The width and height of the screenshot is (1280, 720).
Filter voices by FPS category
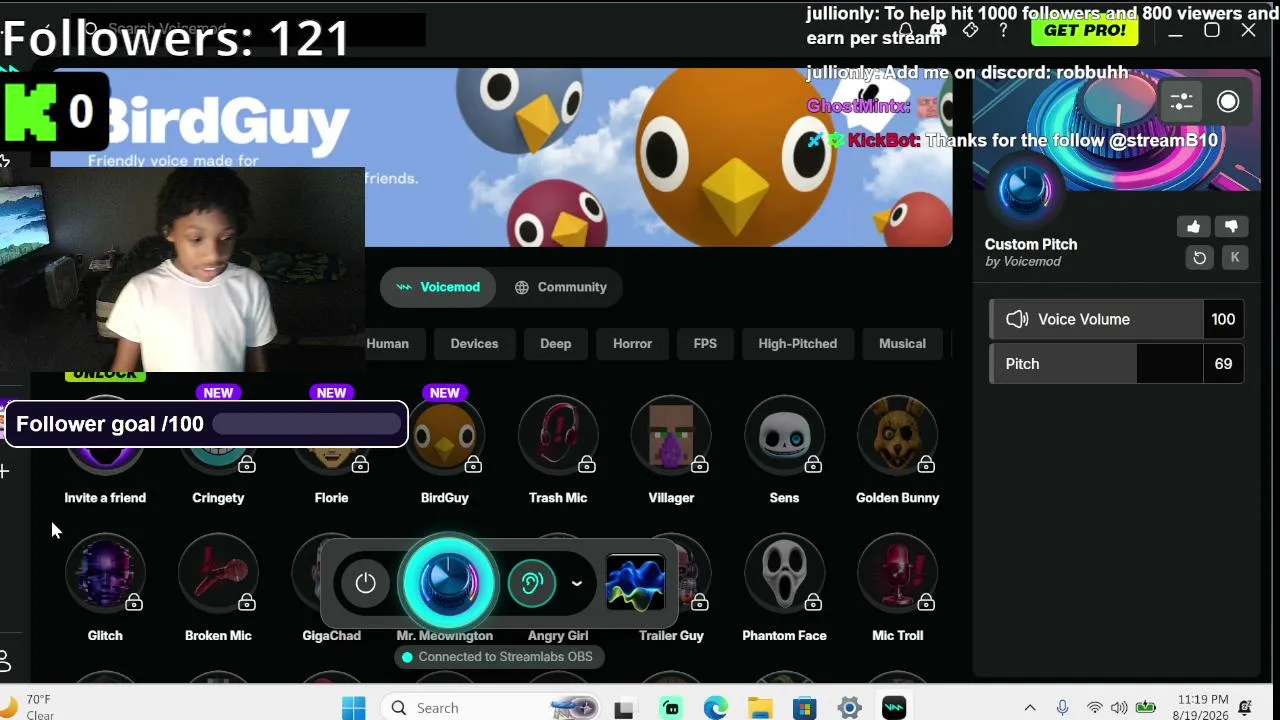tap(705, 343)
